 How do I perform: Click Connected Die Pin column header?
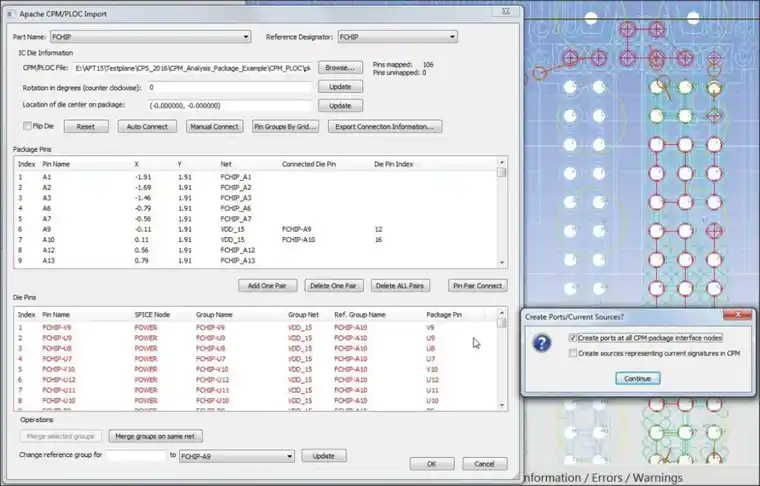pyautogui.click(x=309, y=164)
